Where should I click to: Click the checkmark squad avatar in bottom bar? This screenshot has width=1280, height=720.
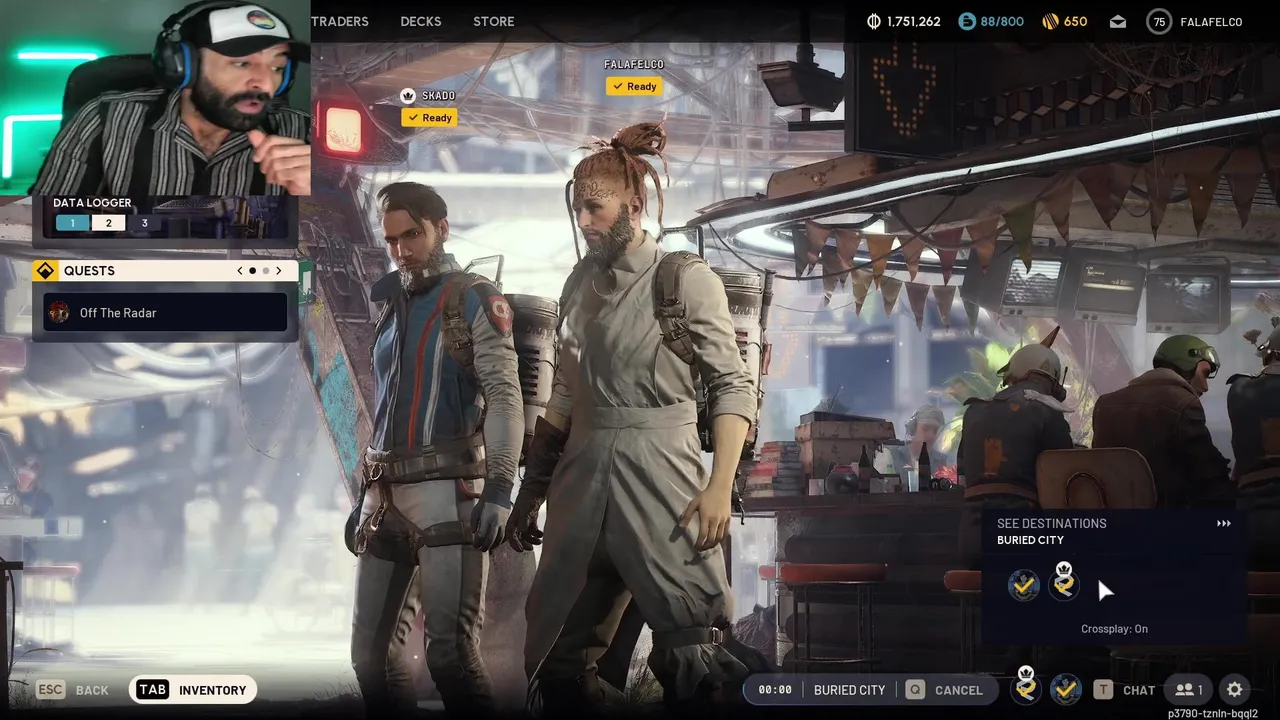click(x=1066, y=689)
